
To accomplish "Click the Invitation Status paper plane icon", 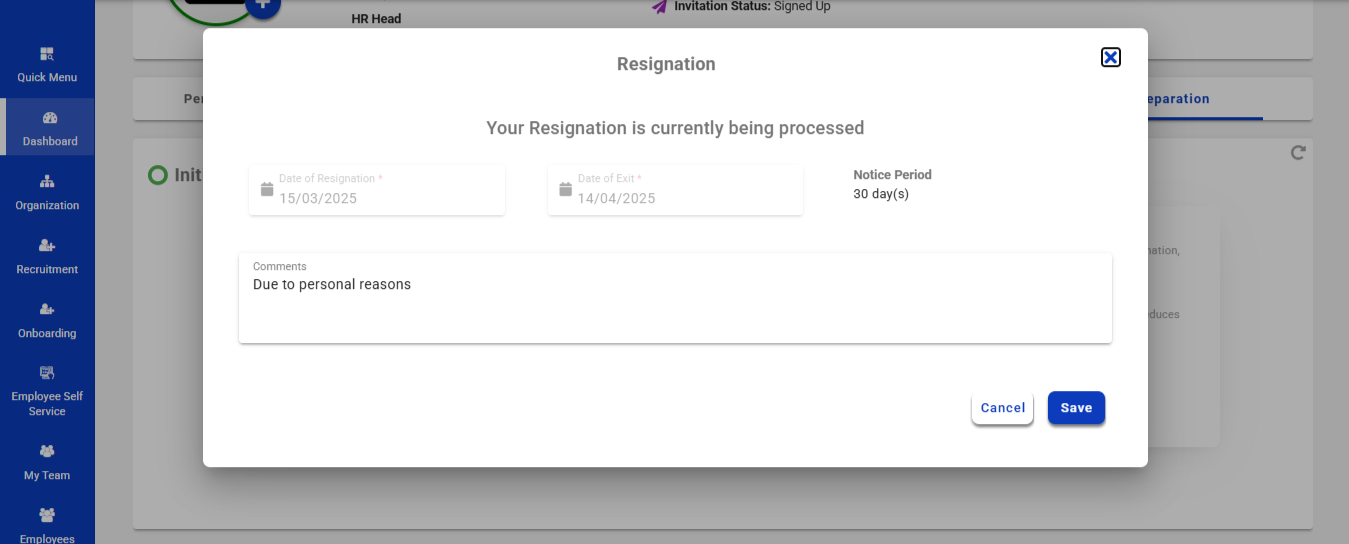I will (659, 7).
